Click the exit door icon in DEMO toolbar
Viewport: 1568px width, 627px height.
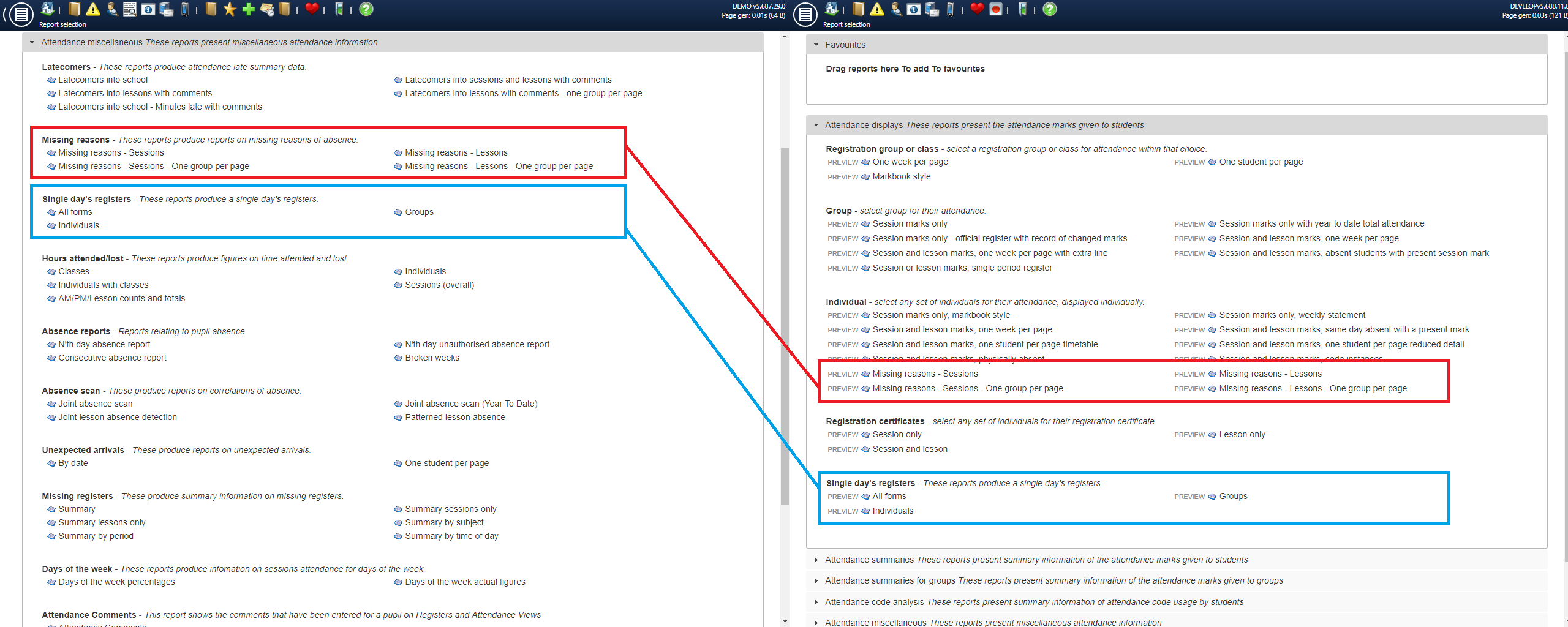[339, 9]
